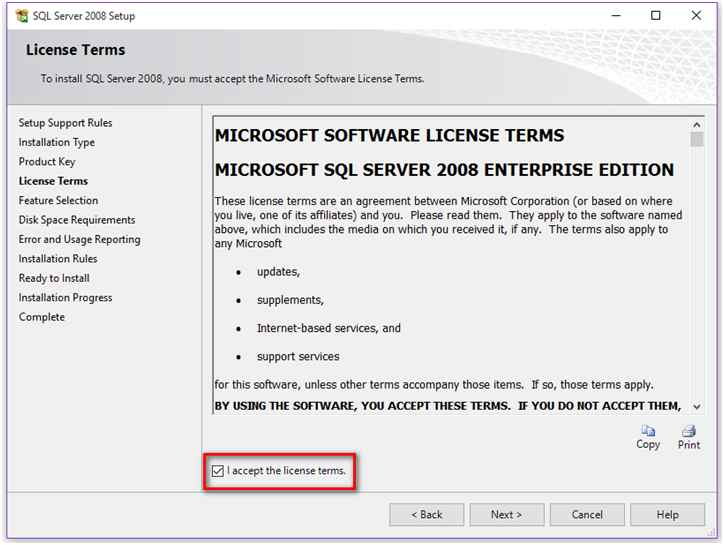Click the Print icon below license text
The image size is (724, 545).
688,431
